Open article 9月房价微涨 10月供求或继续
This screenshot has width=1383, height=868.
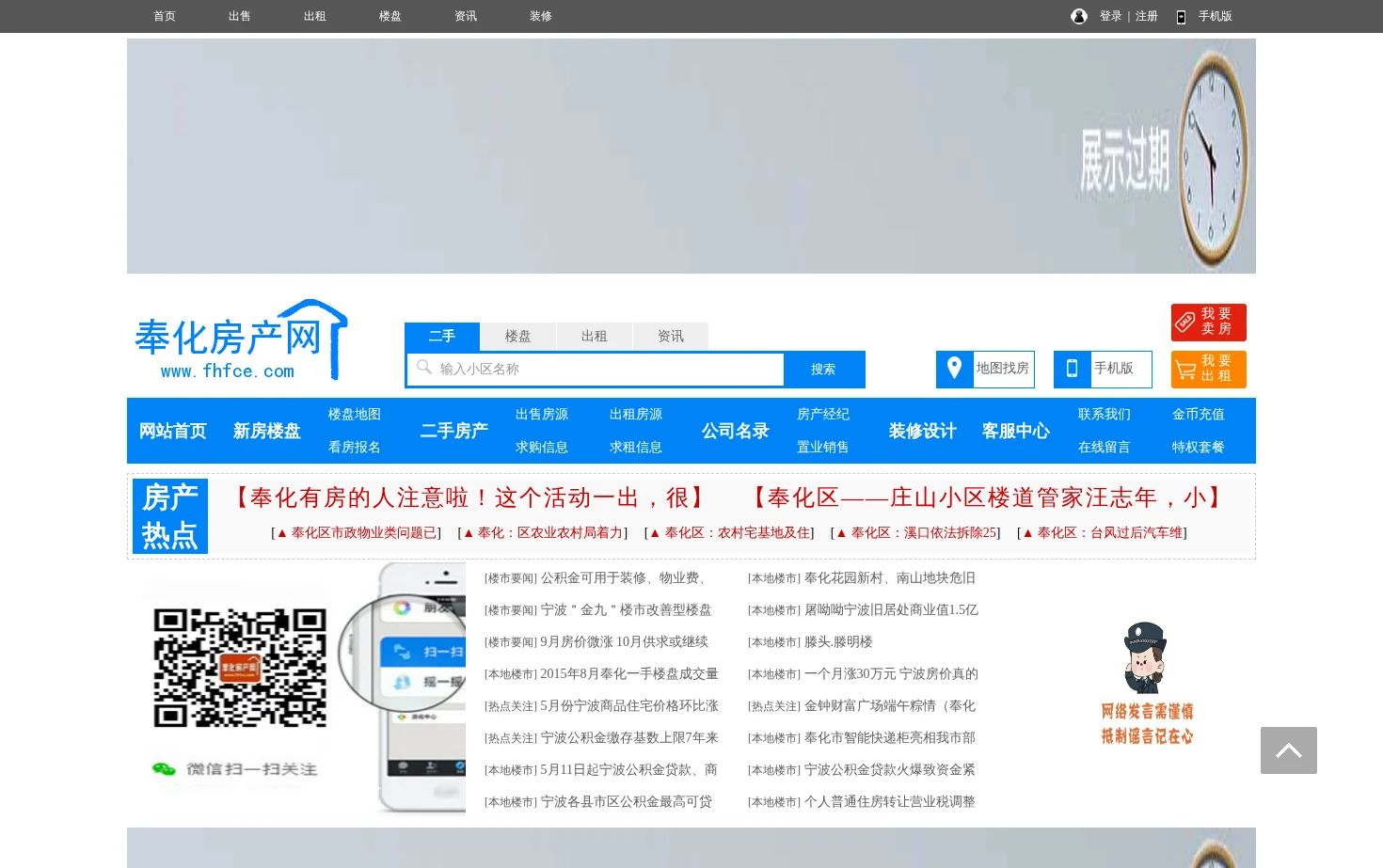pos(625,642)
